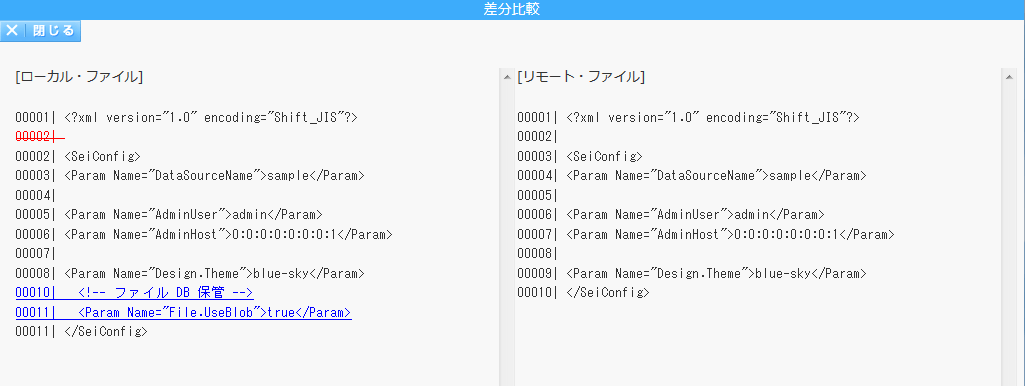The width and height of the screenshot is (1025, 386).
Task: Click the 差分比較 title bar text
Action: coord(512,9)
